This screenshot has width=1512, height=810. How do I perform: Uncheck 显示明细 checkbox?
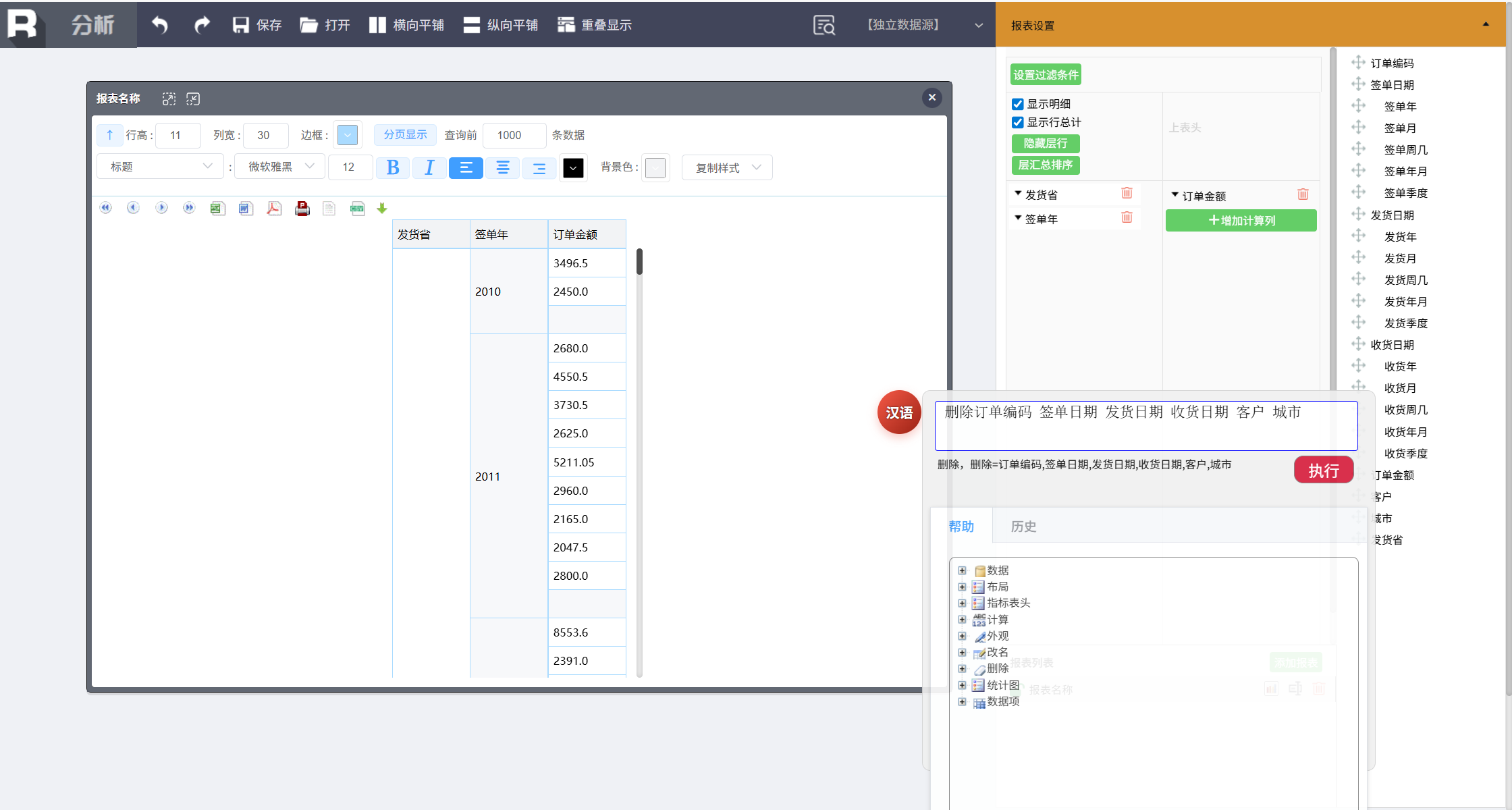pos(1018,104)
